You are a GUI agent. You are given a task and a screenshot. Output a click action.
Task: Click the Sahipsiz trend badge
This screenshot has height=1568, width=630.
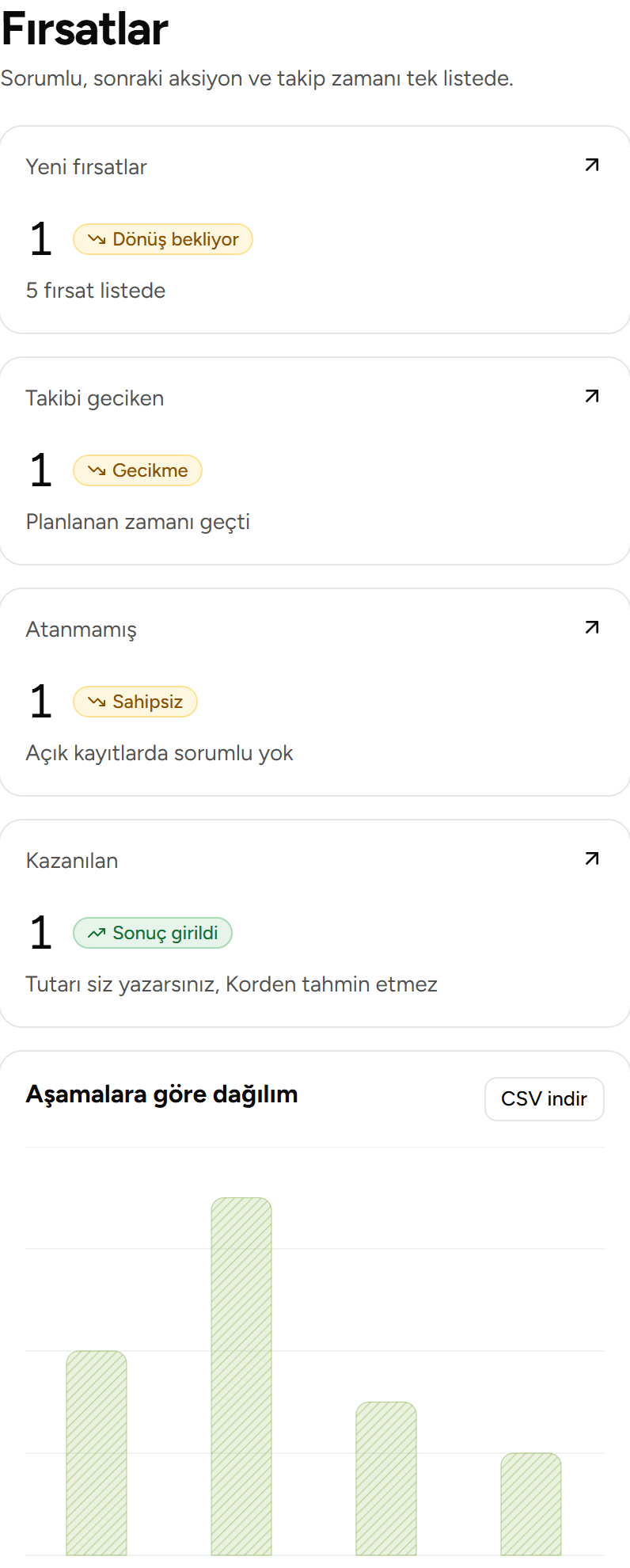click(x=135, y=702)
